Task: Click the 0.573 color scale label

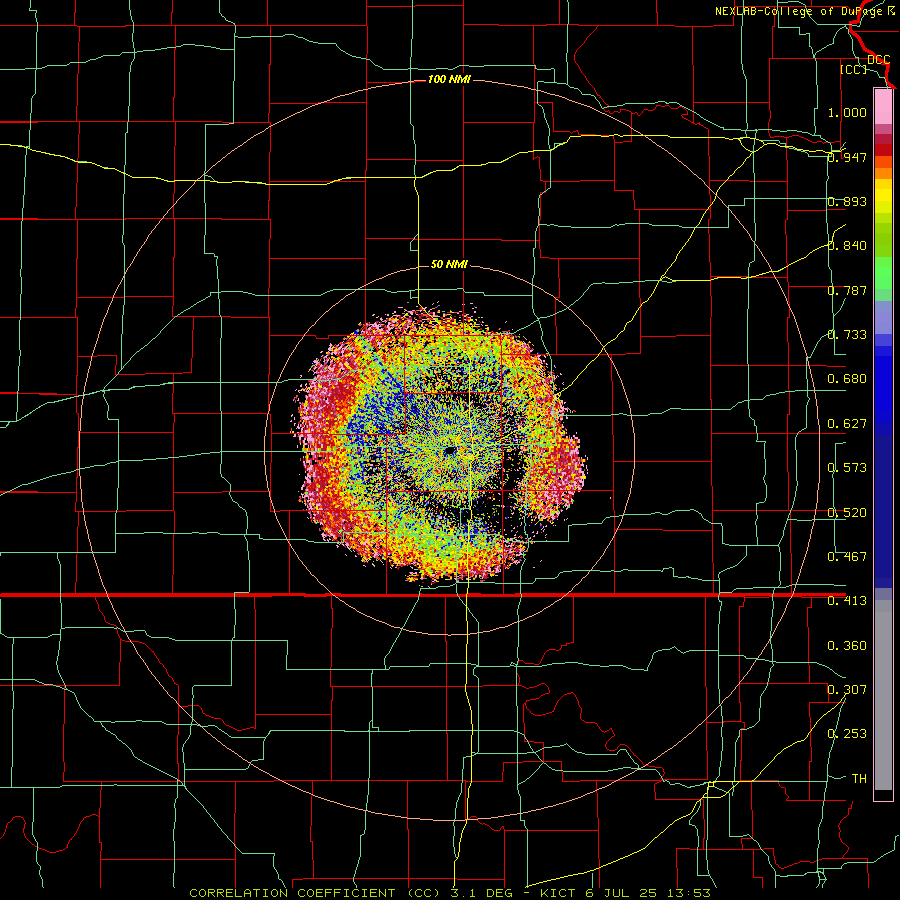Action: [x=847, y=468]
